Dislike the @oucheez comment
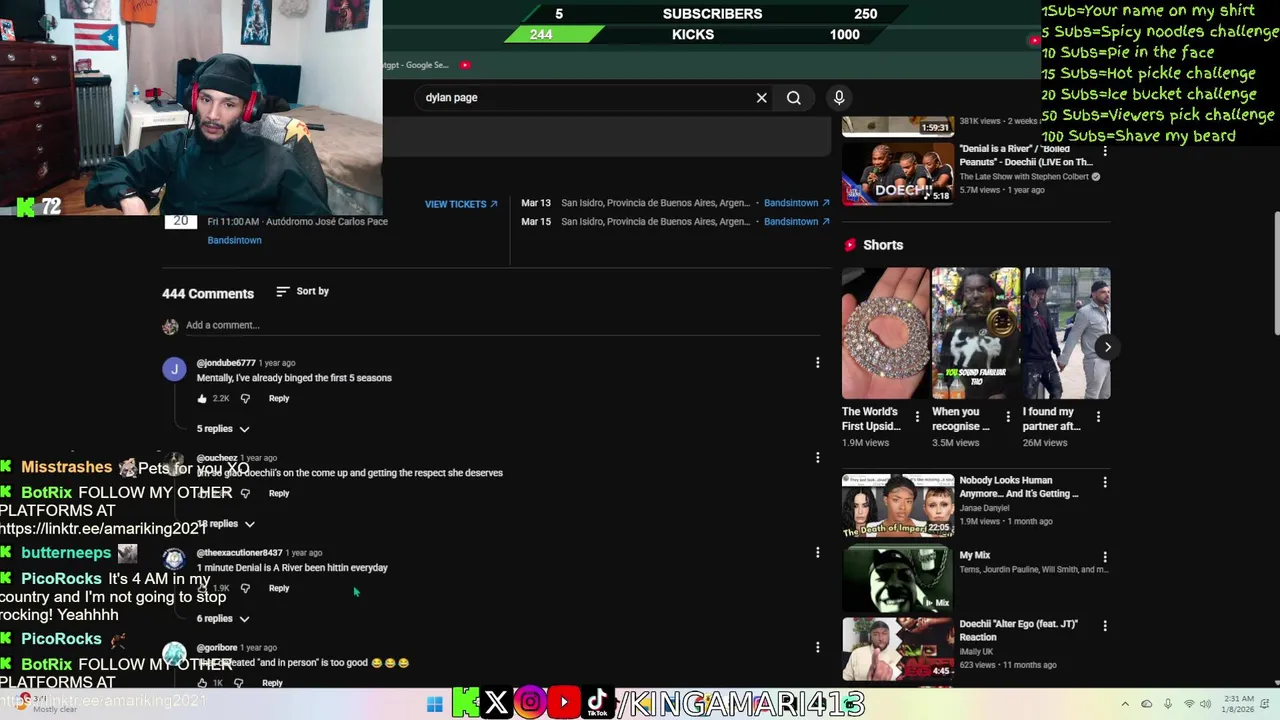The image size is (1280, 720). click(x=245, y=493)
